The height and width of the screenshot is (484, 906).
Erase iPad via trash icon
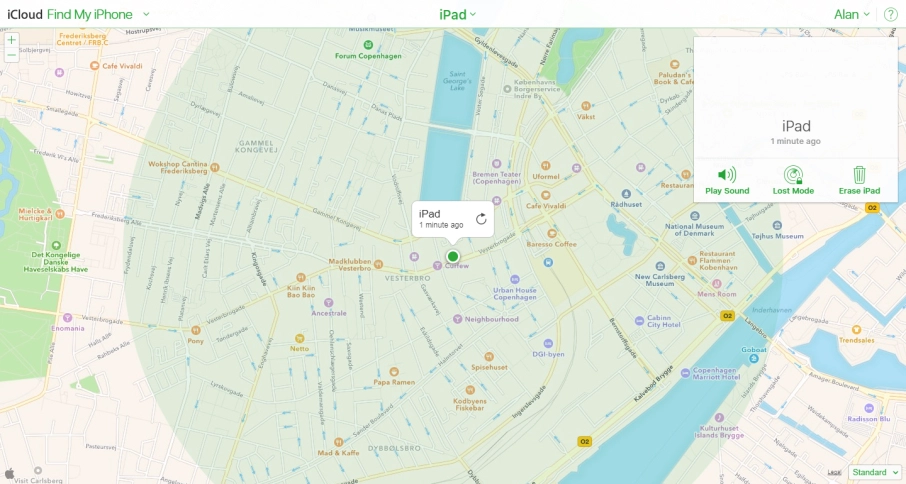pos(859,181)
